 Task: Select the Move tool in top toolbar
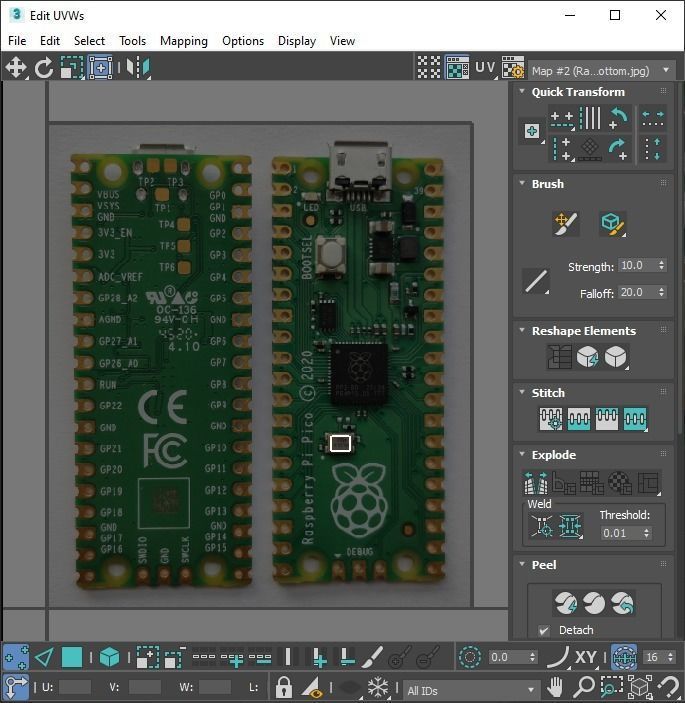click(16, 68)
